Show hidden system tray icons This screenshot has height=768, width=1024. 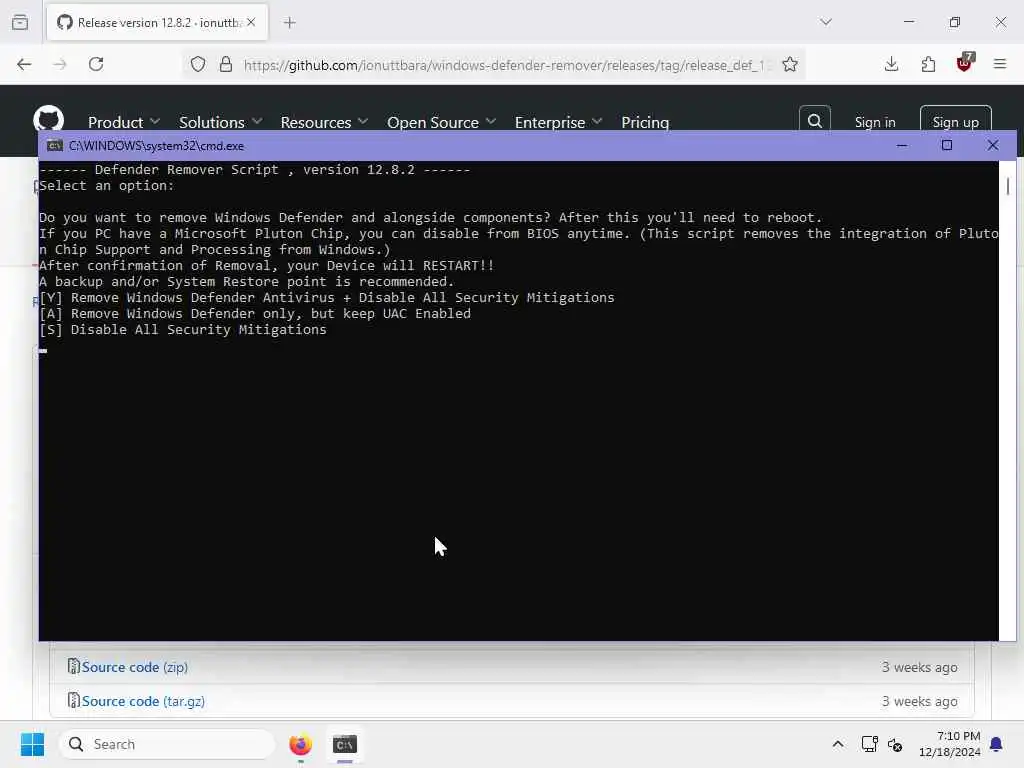pyautogui.click(x=838, y=744)
